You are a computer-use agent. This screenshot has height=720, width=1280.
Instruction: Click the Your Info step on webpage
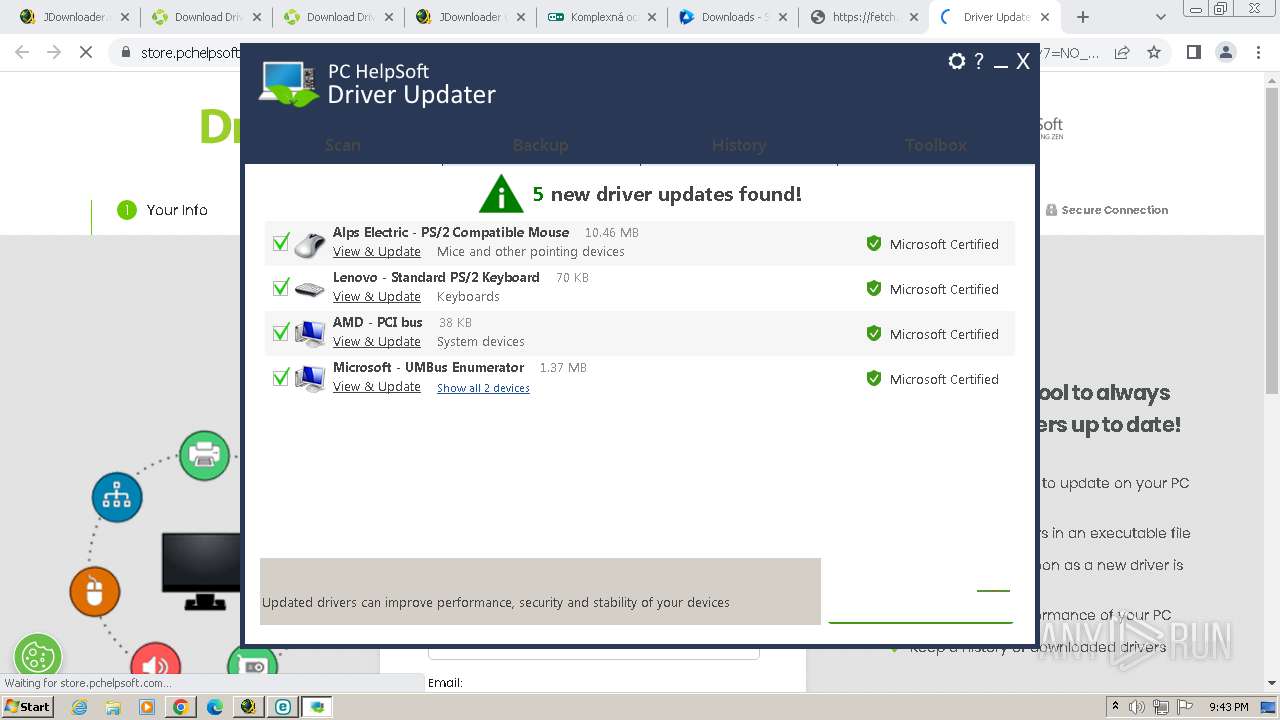[162, 210]
